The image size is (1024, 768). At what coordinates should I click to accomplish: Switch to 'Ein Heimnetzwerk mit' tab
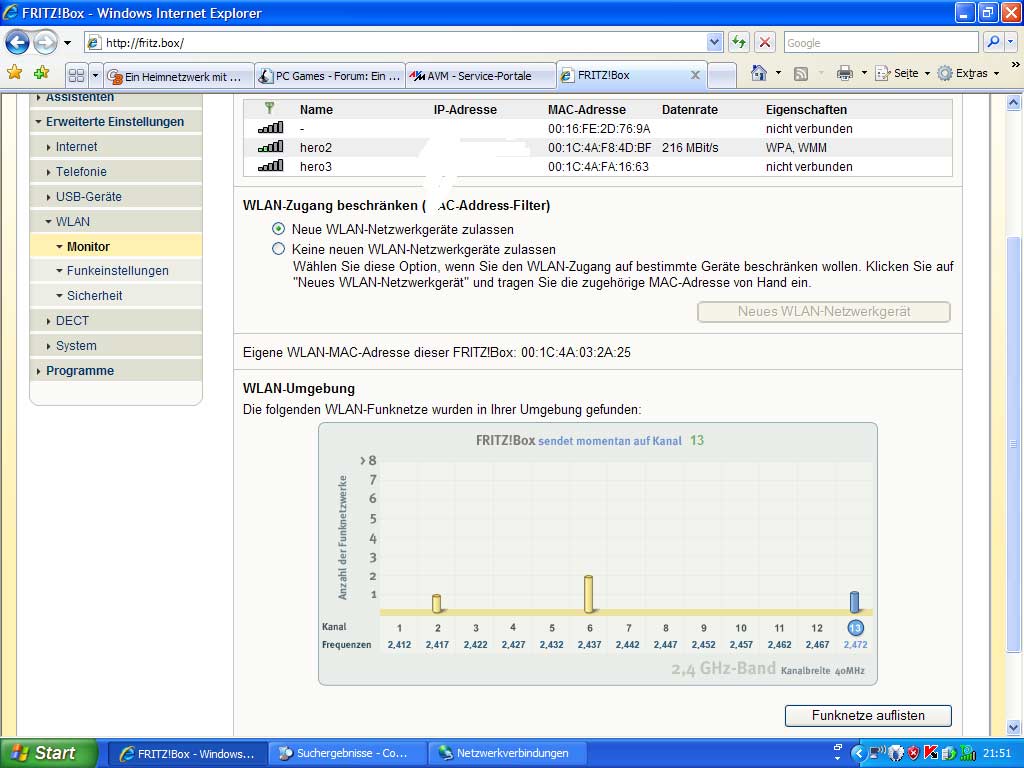(x=178, y=76)
